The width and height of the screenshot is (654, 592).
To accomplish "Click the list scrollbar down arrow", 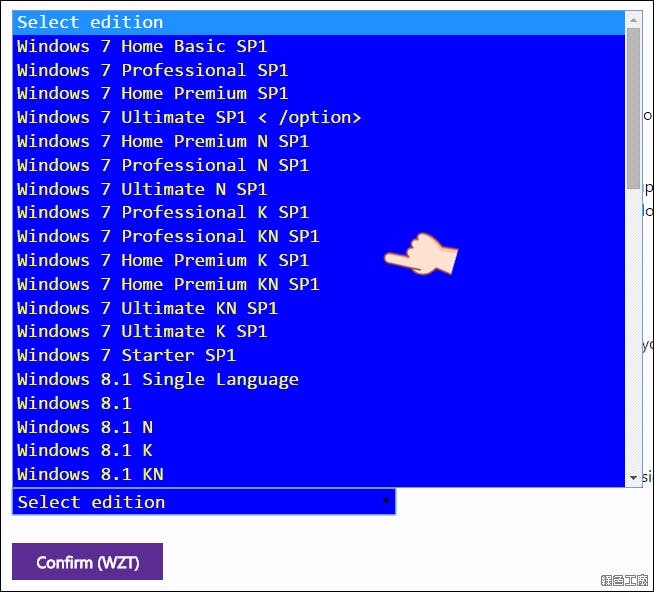I will click(x=634, y=478).
